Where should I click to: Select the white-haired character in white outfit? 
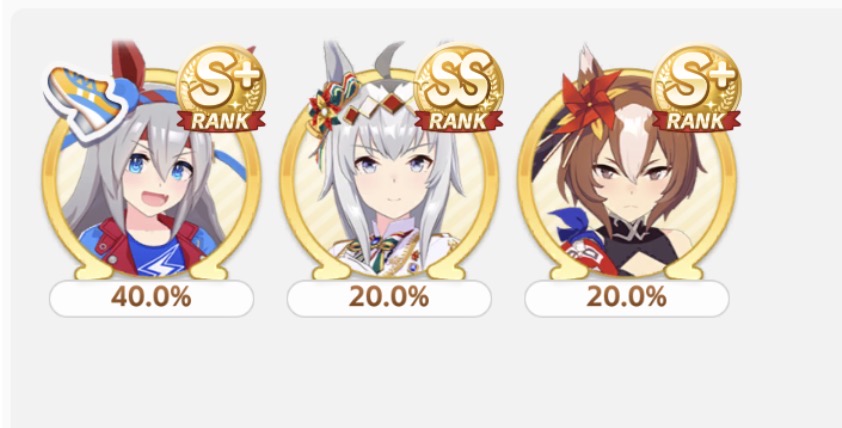tap(389, 172)
